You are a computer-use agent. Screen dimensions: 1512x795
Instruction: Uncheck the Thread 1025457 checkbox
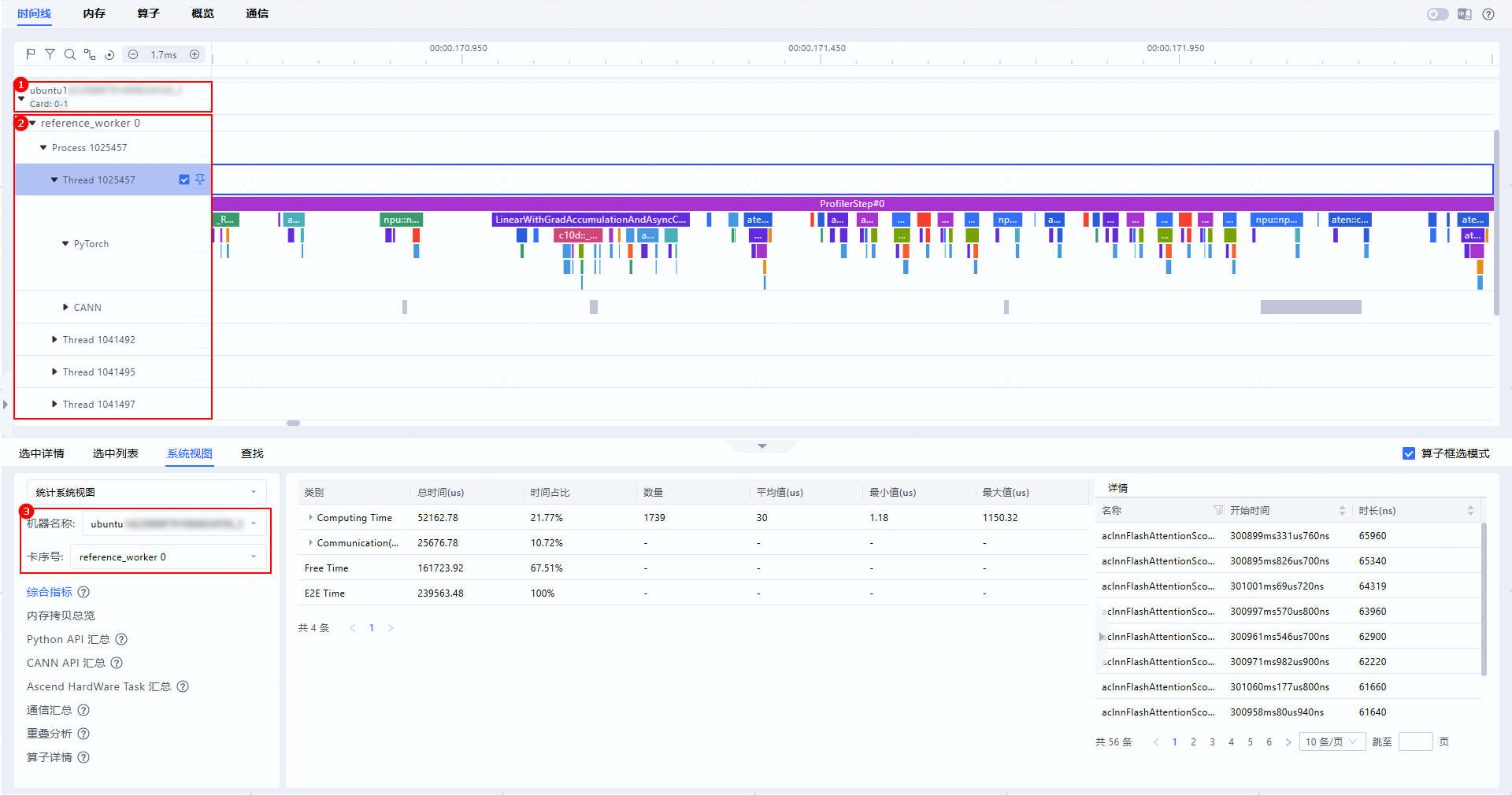[184, 179]
